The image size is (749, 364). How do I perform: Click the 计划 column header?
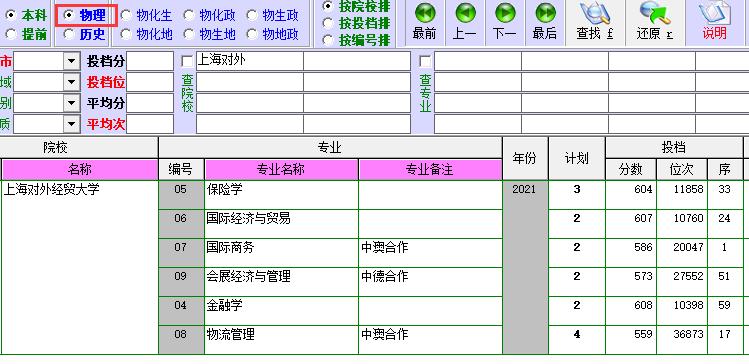click(577, 159)
